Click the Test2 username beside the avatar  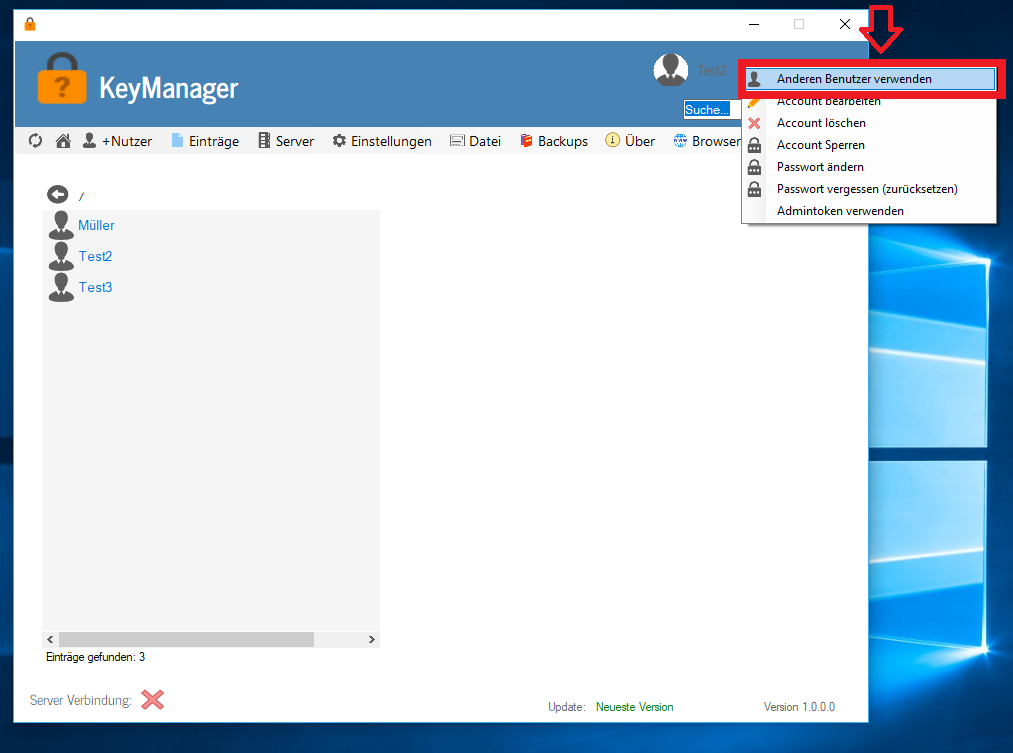tap(712, 70)
